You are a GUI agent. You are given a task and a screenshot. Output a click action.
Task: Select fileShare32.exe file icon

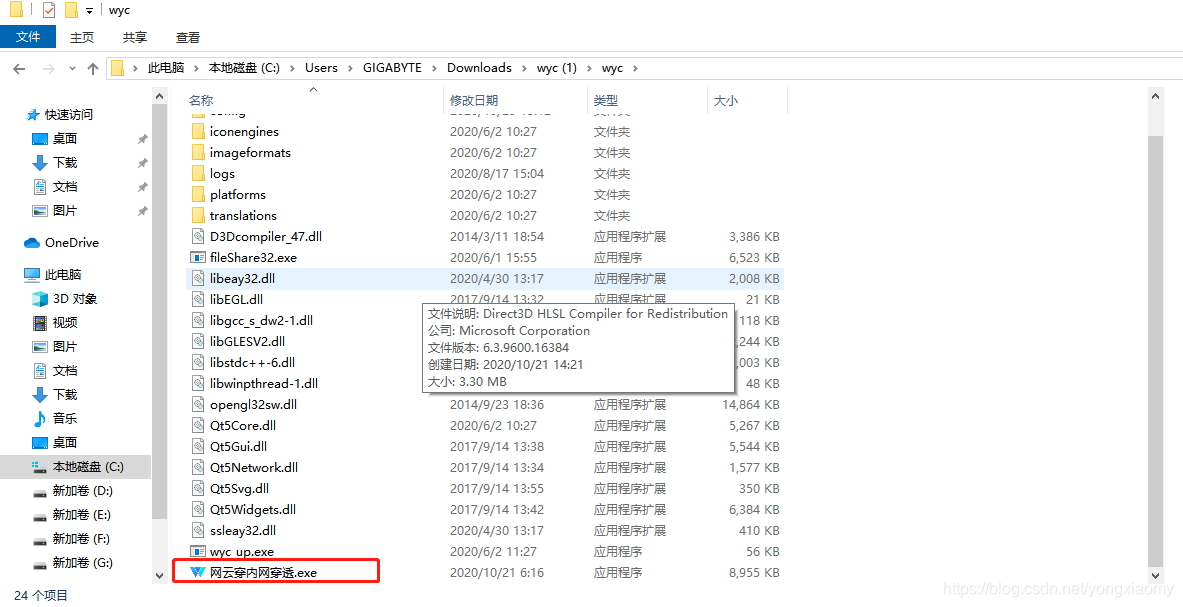coord(198,257)
